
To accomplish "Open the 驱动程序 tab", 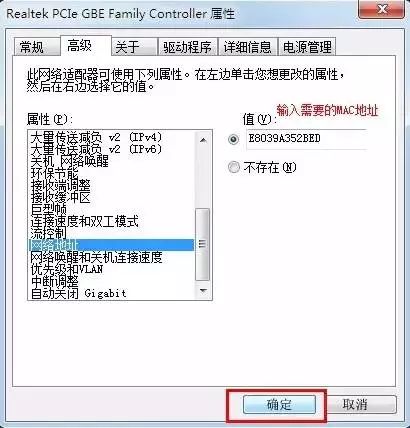I will point(187,47).
